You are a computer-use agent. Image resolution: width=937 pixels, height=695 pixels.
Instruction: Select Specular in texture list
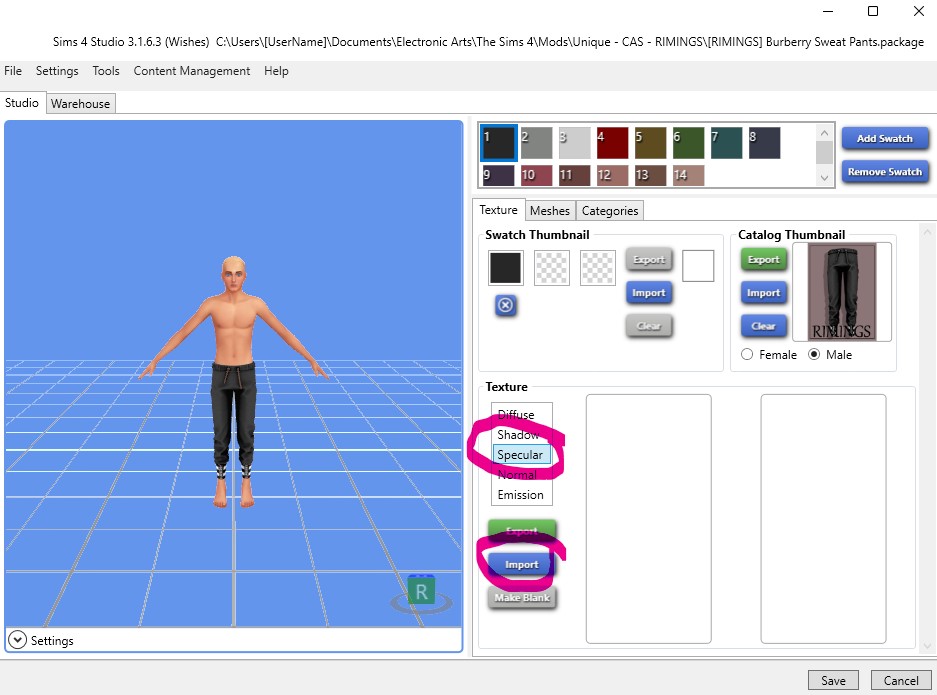[x=522, y=455]
